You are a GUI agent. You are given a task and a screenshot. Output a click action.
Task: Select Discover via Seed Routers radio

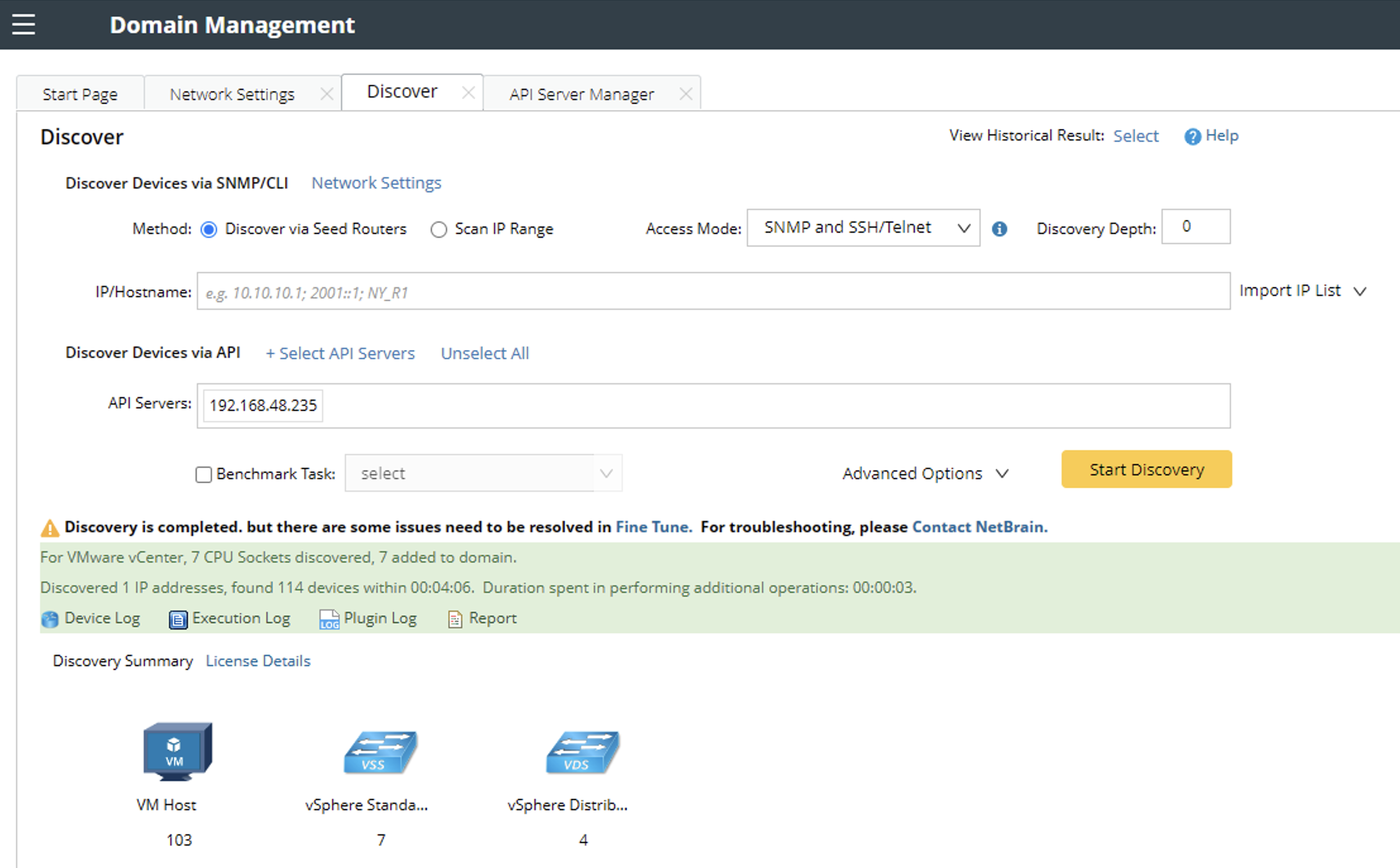(209, 230)
